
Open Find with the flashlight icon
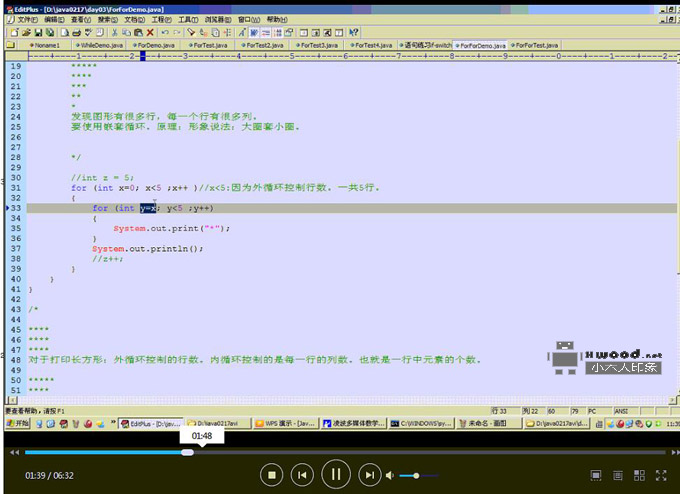(x=191, y=33)
